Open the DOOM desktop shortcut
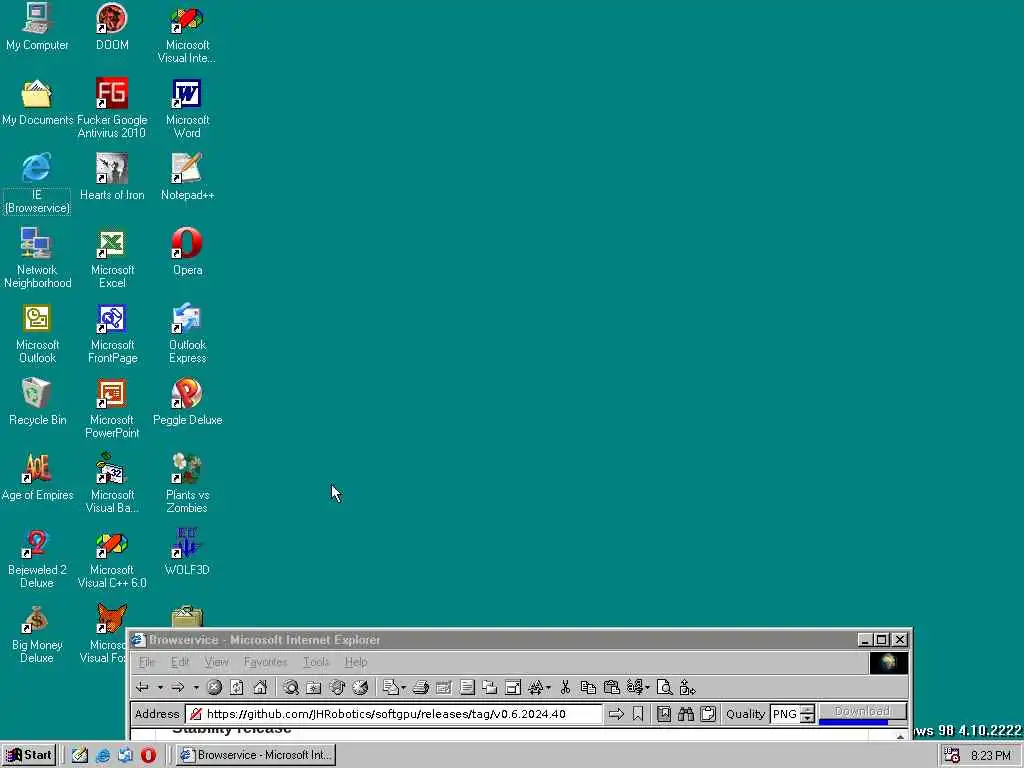 pyautogui.click(x=112, y=27)
